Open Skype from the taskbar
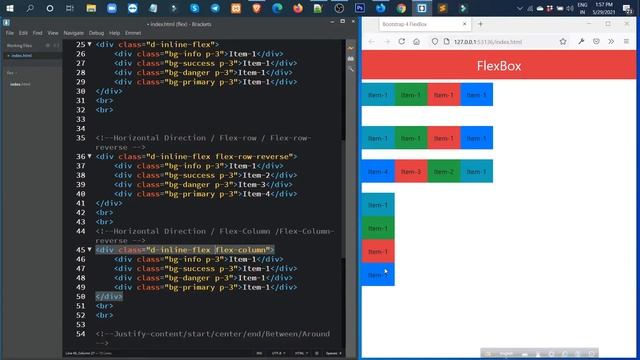Screen dimensions: 640x360 195,8
